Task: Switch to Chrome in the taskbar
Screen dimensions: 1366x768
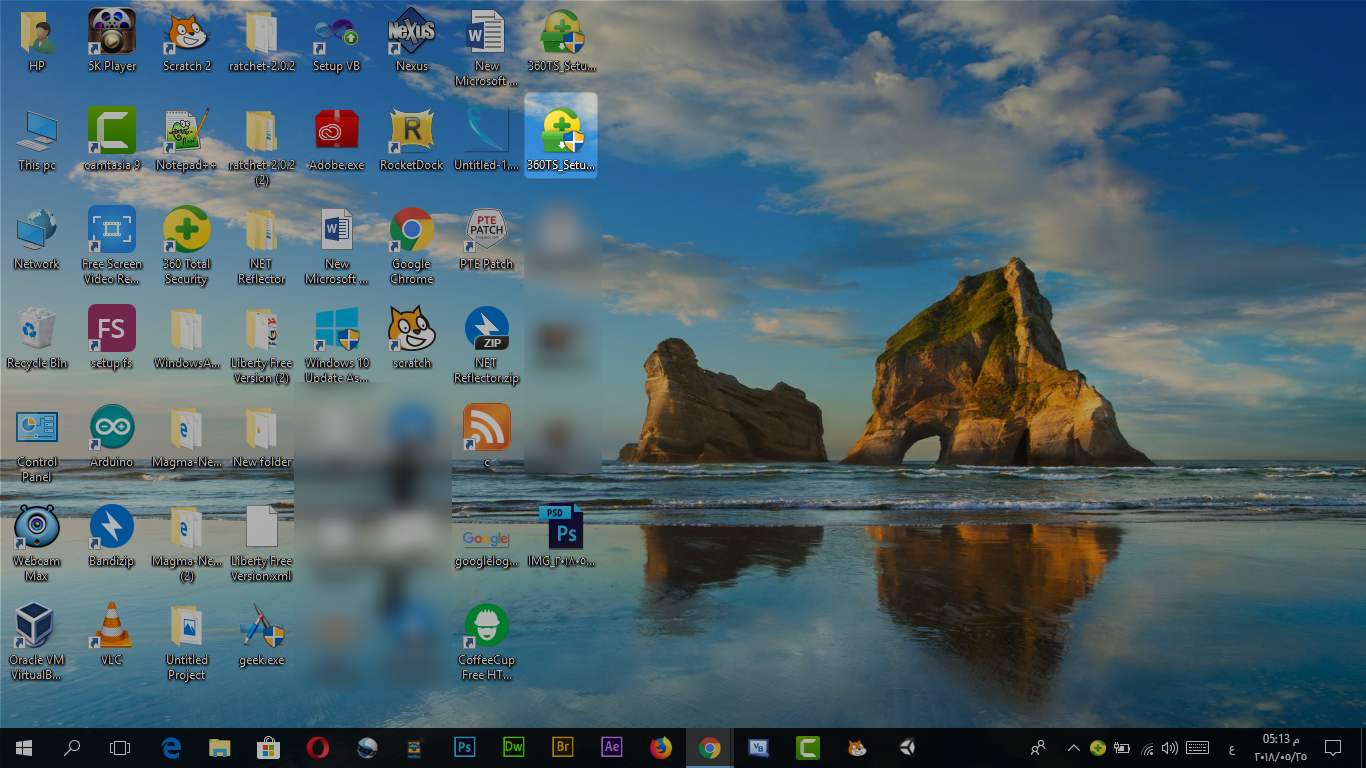Action: (x=710, y=747)
